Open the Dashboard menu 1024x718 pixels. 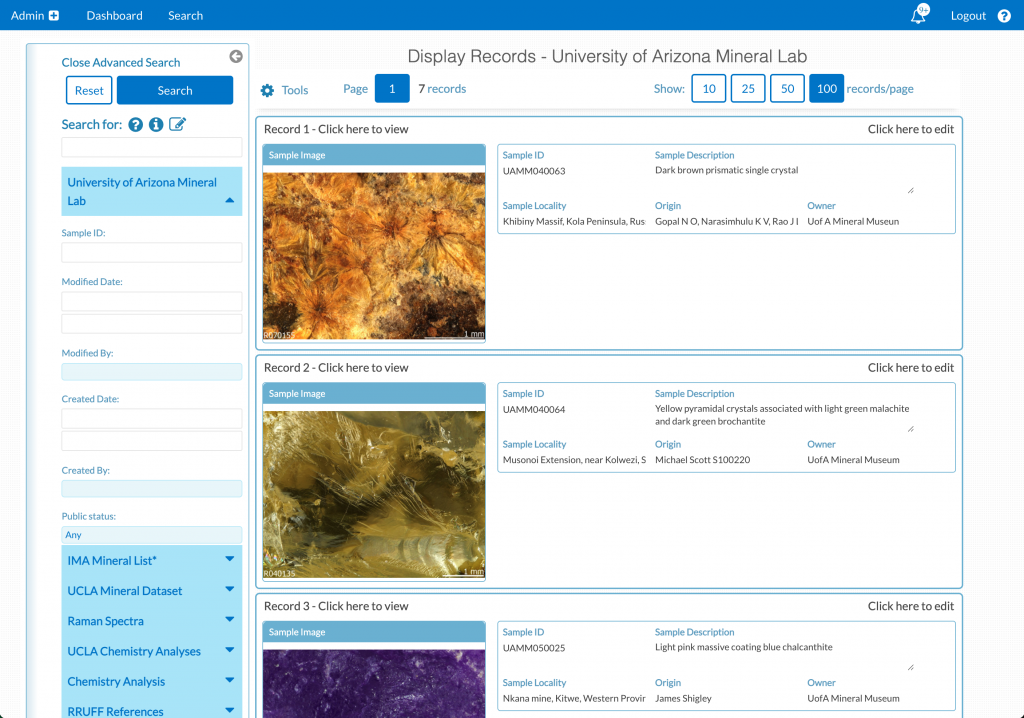click(114, 16)
